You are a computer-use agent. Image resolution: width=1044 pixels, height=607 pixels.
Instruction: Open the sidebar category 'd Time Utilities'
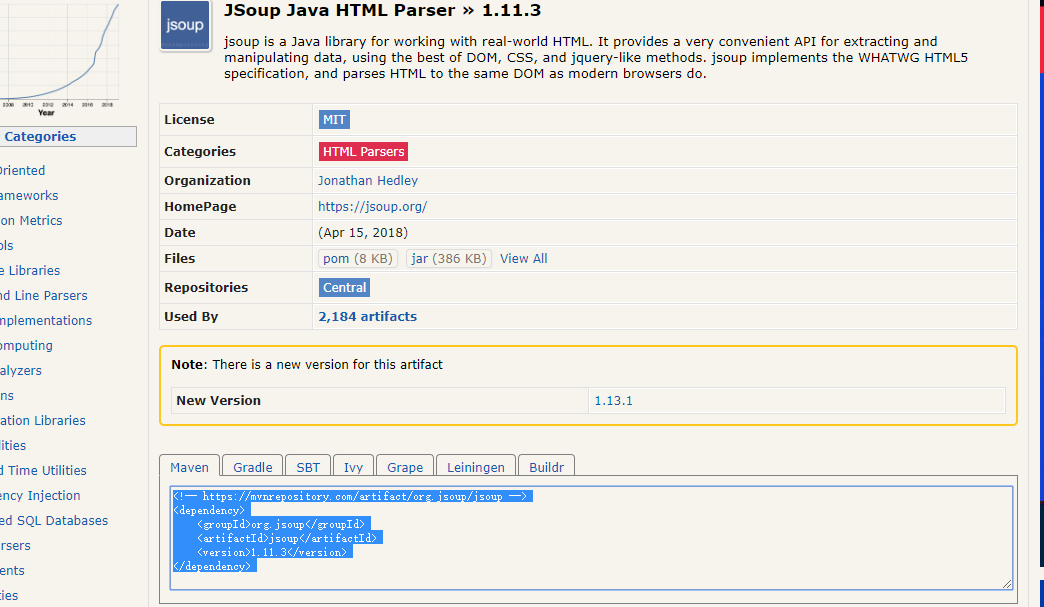(43, 470)
